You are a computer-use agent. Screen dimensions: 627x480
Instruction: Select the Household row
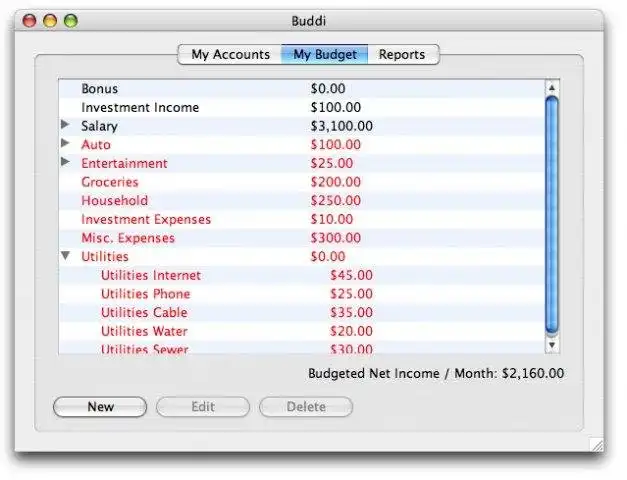pos(302,200)
